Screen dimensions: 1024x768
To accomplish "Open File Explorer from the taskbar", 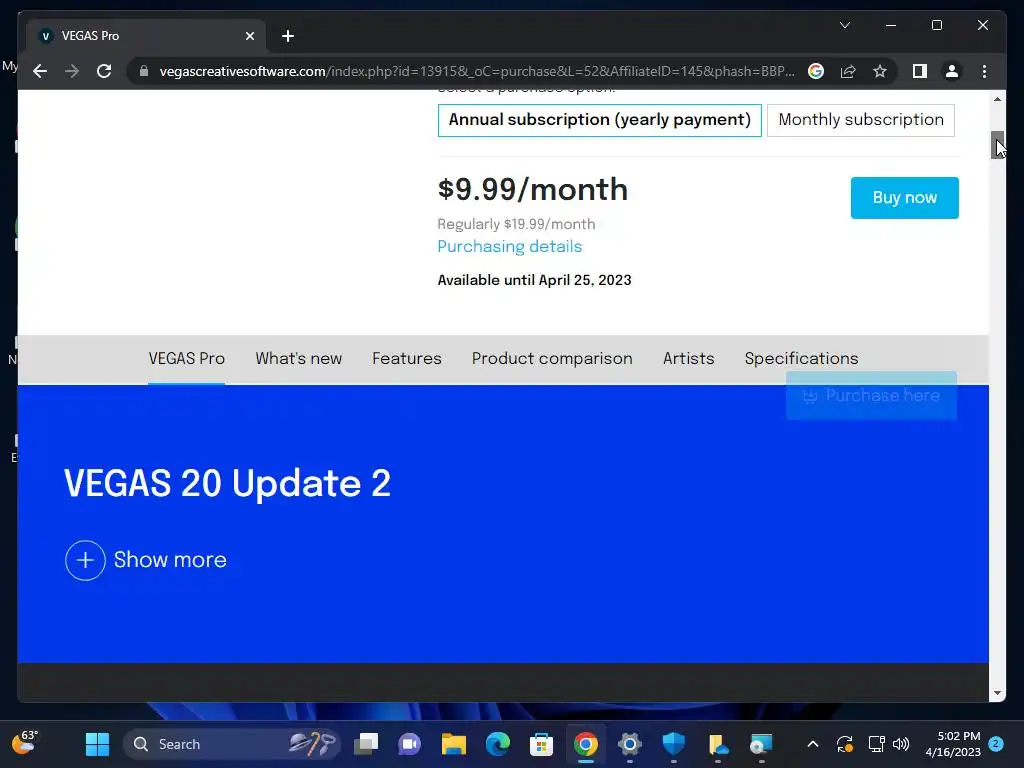I will (453, 744).
